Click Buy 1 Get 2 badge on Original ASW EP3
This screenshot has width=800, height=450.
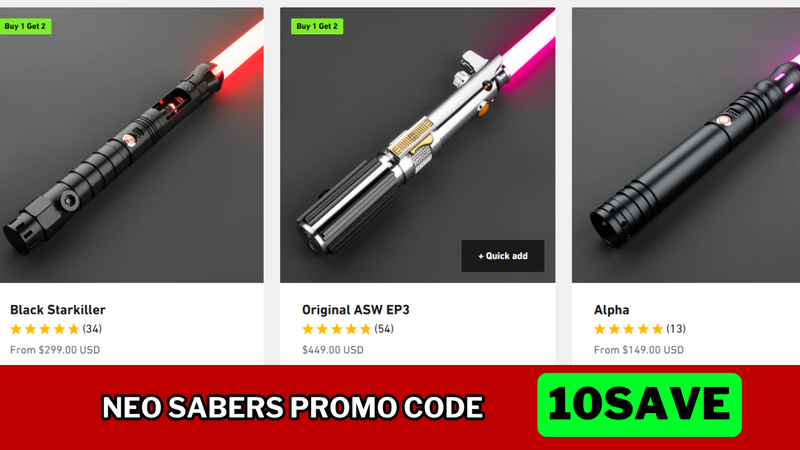point(317,26)
